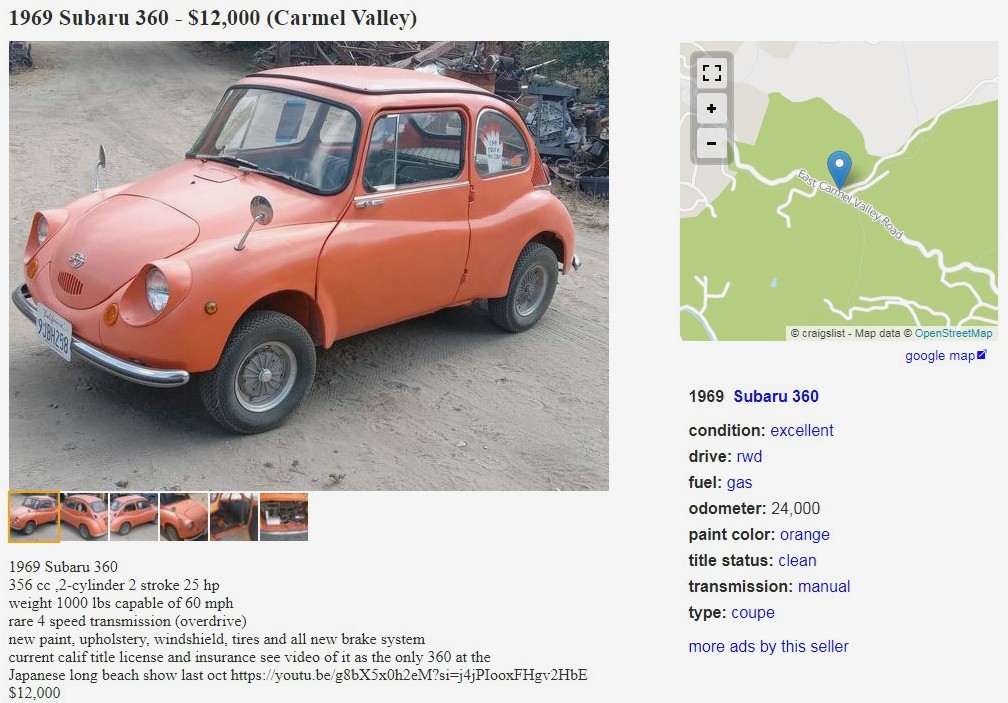
Task: Click the 'rwd' drive link
Action: point(750,456)
